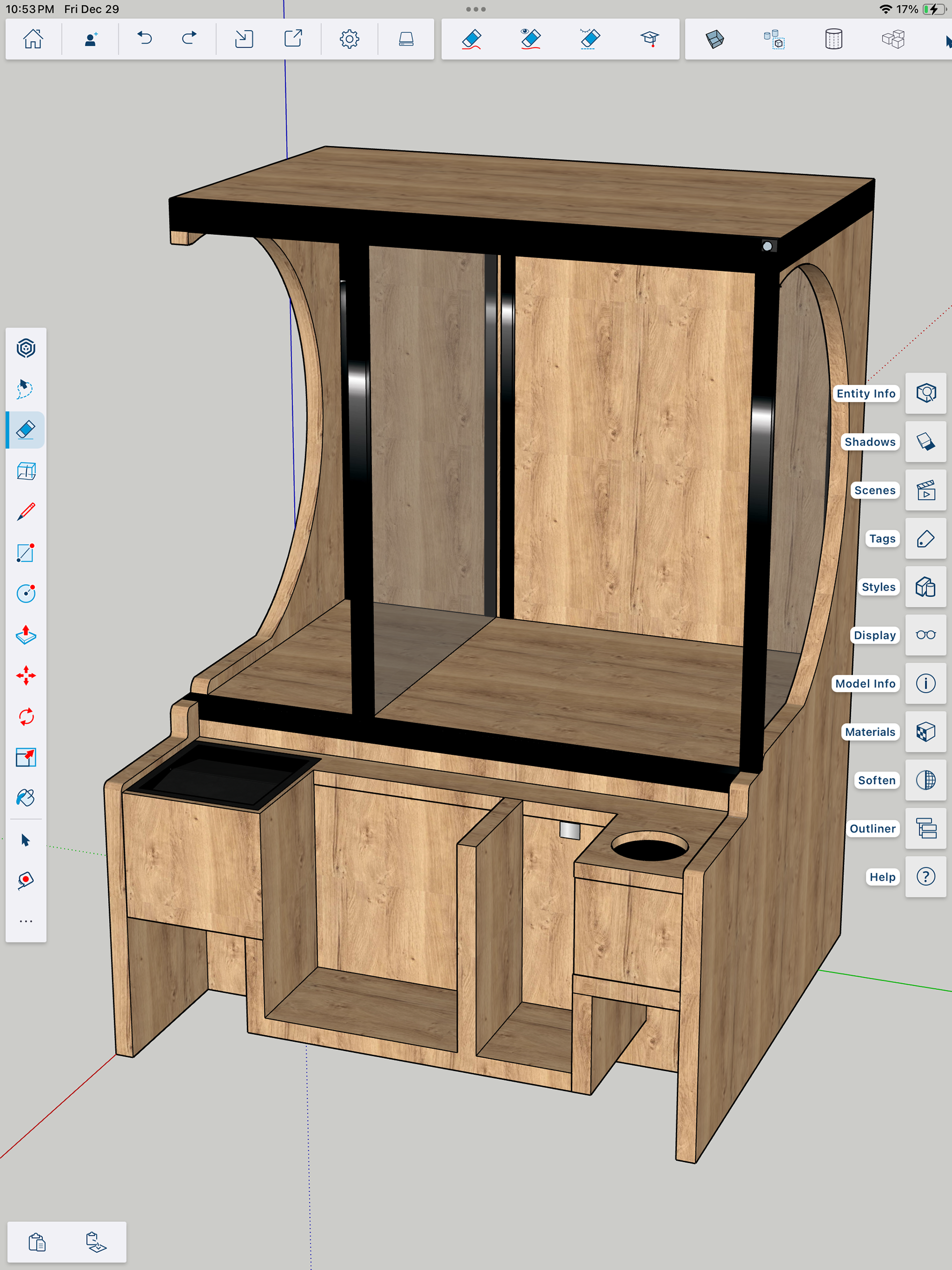Expand more tools with three dots
The height and width of the screenshot is (1270, 952).
[x=26, y=921]
